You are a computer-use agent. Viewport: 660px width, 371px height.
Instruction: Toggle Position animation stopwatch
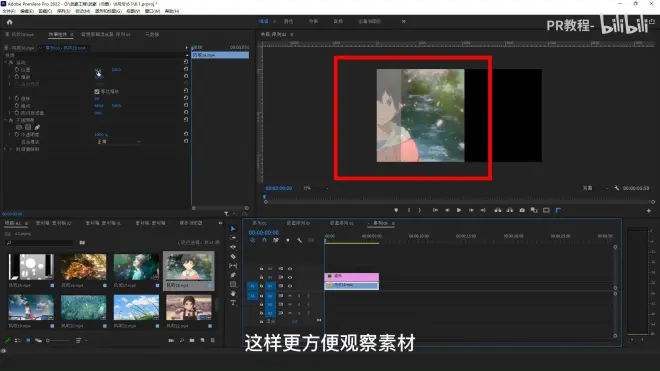17,69
